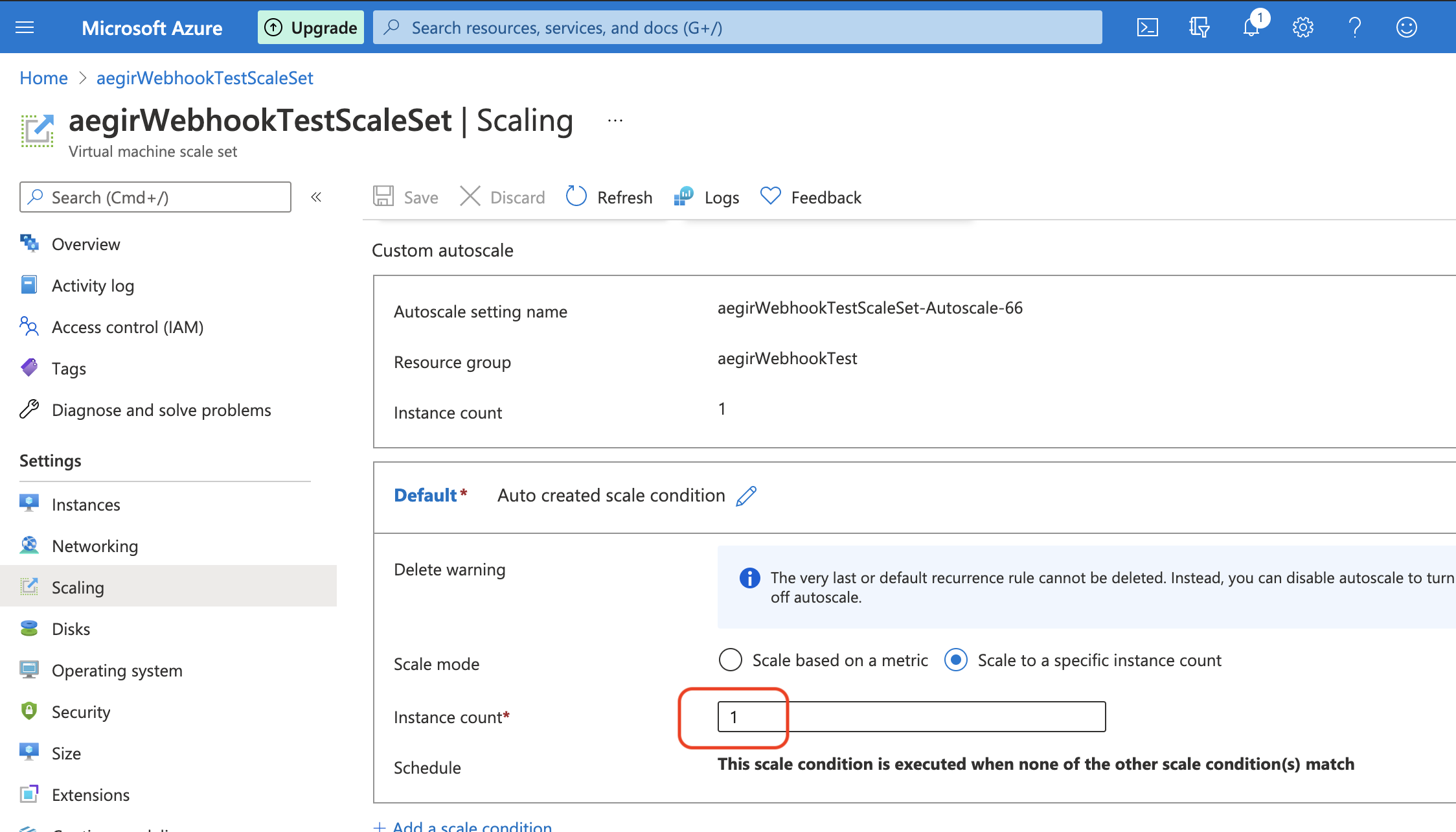Click the Extensions icon in sidebar
The width and height of the screenshot is (1456, 832).
point(29,794)
